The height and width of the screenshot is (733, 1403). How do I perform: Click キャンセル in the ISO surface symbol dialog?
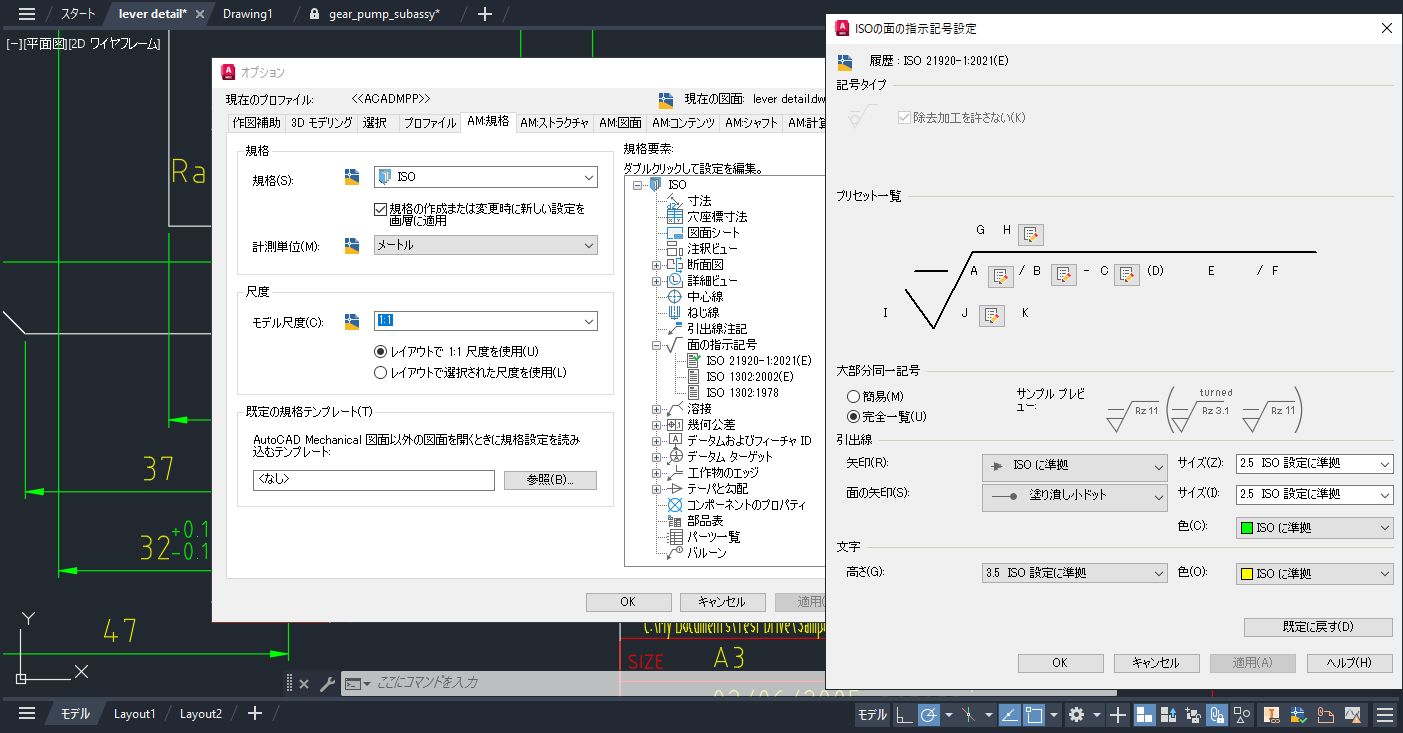pyautogui.click(x=1155, y=663)
